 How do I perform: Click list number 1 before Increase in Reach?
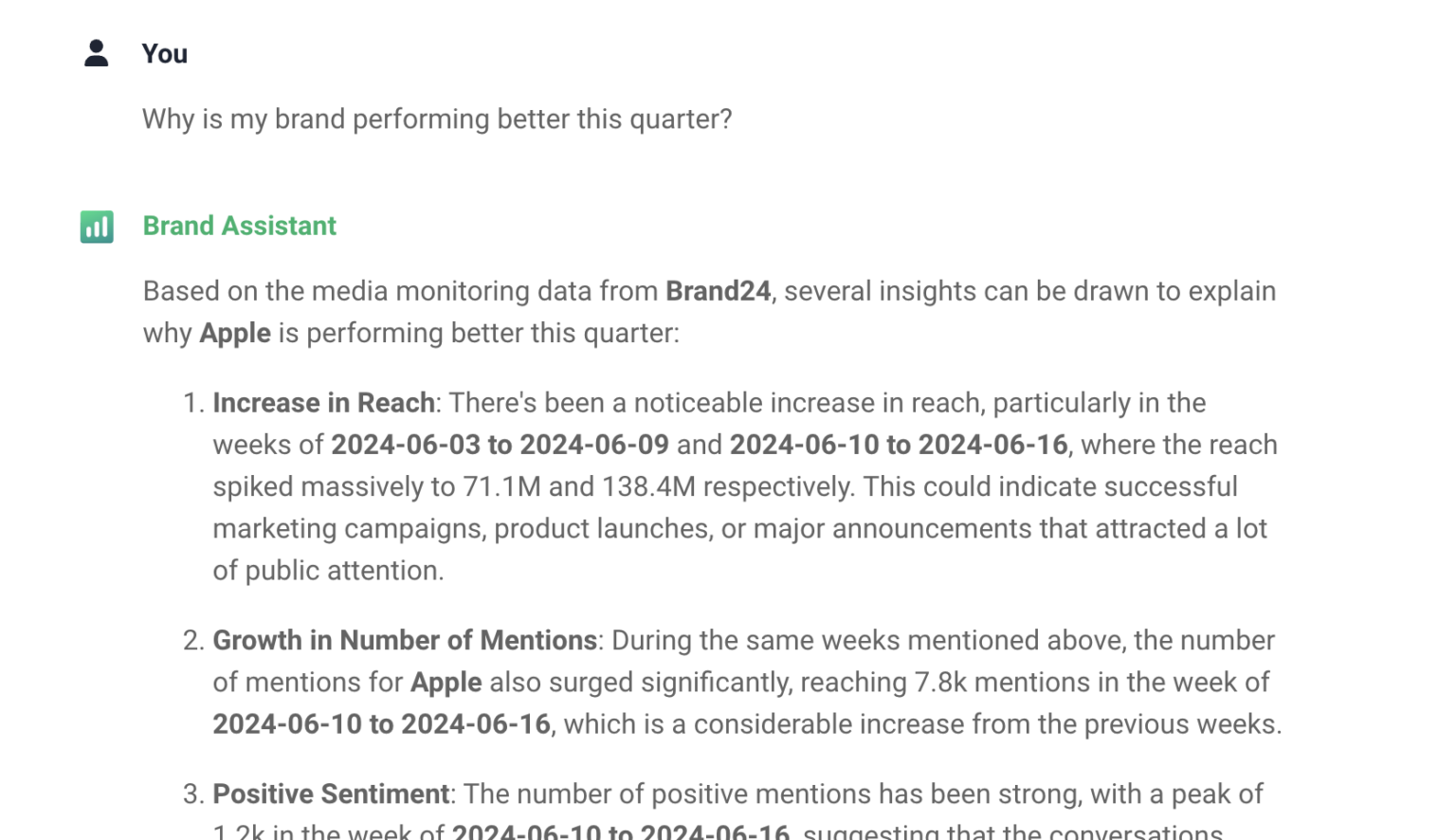(192, 403)
